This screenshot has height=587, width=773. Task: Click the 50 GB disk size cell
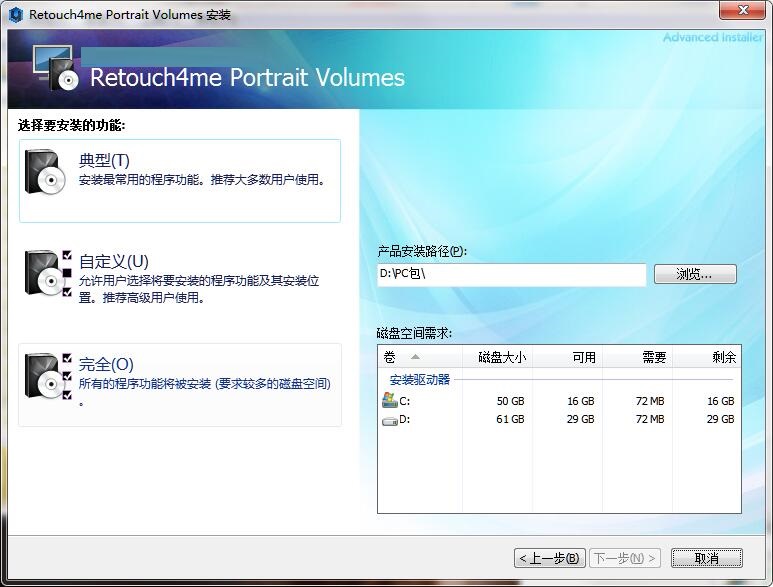tap(510, 401)
